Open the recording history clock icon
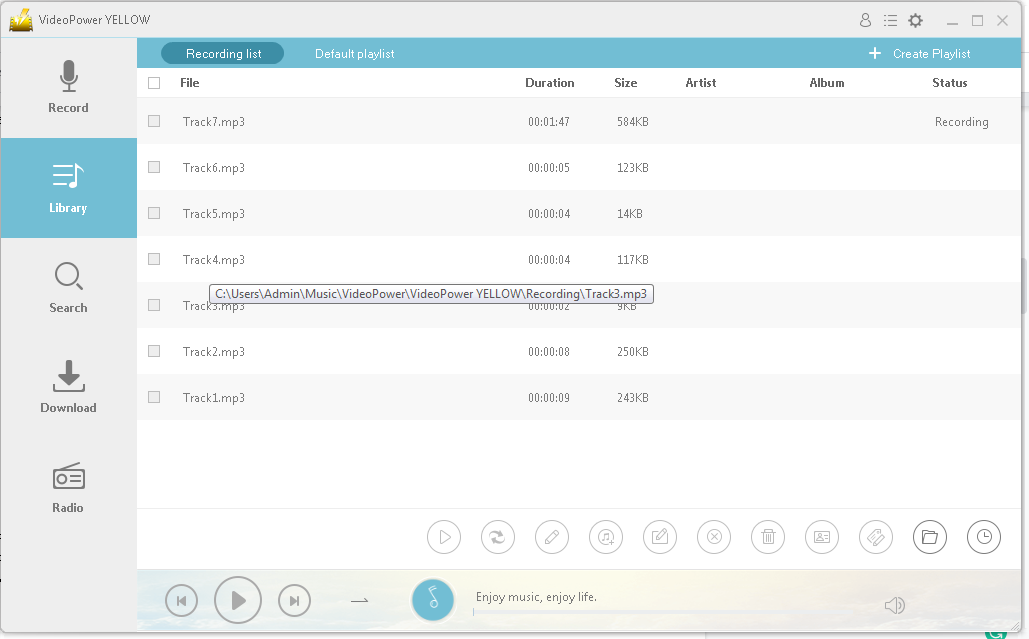 click(x=984, y=537)
